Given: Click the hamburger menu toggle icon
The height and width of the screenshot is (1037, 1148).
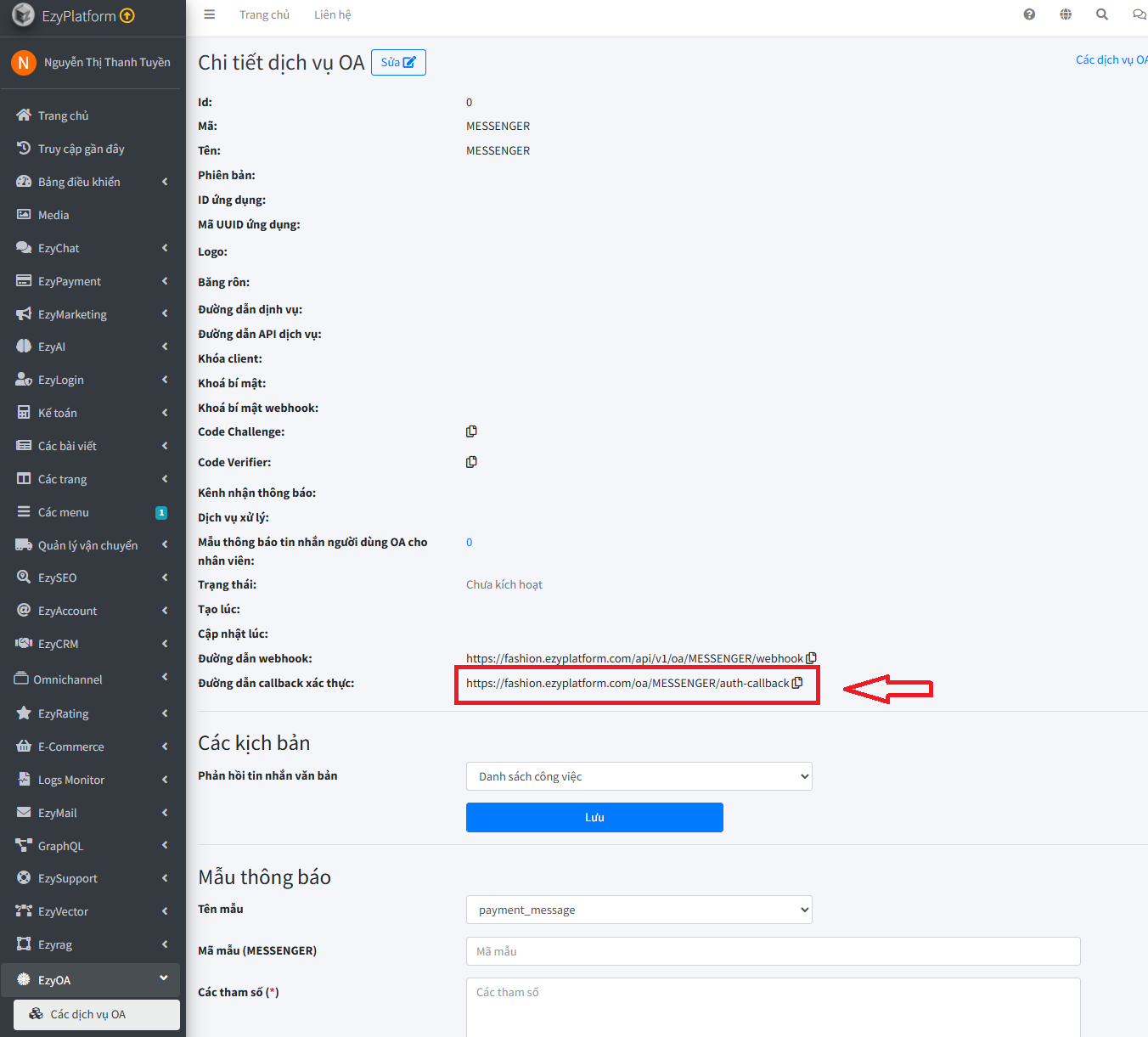Looking at the screenshot, I should click(210, 14).
